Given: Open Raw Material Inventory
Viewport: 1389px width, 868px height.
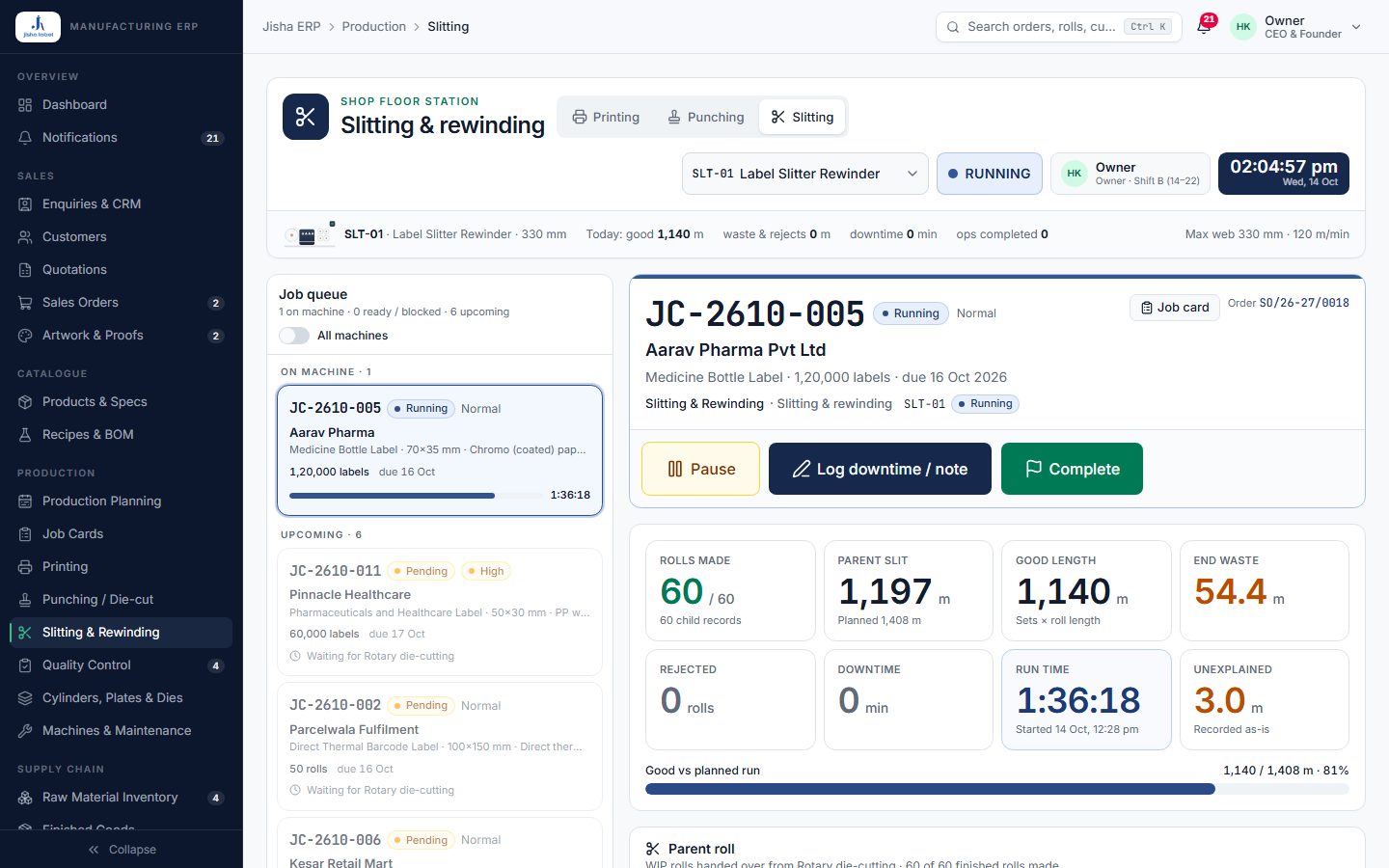Looking at the screenshot, I should coord(121,797).
